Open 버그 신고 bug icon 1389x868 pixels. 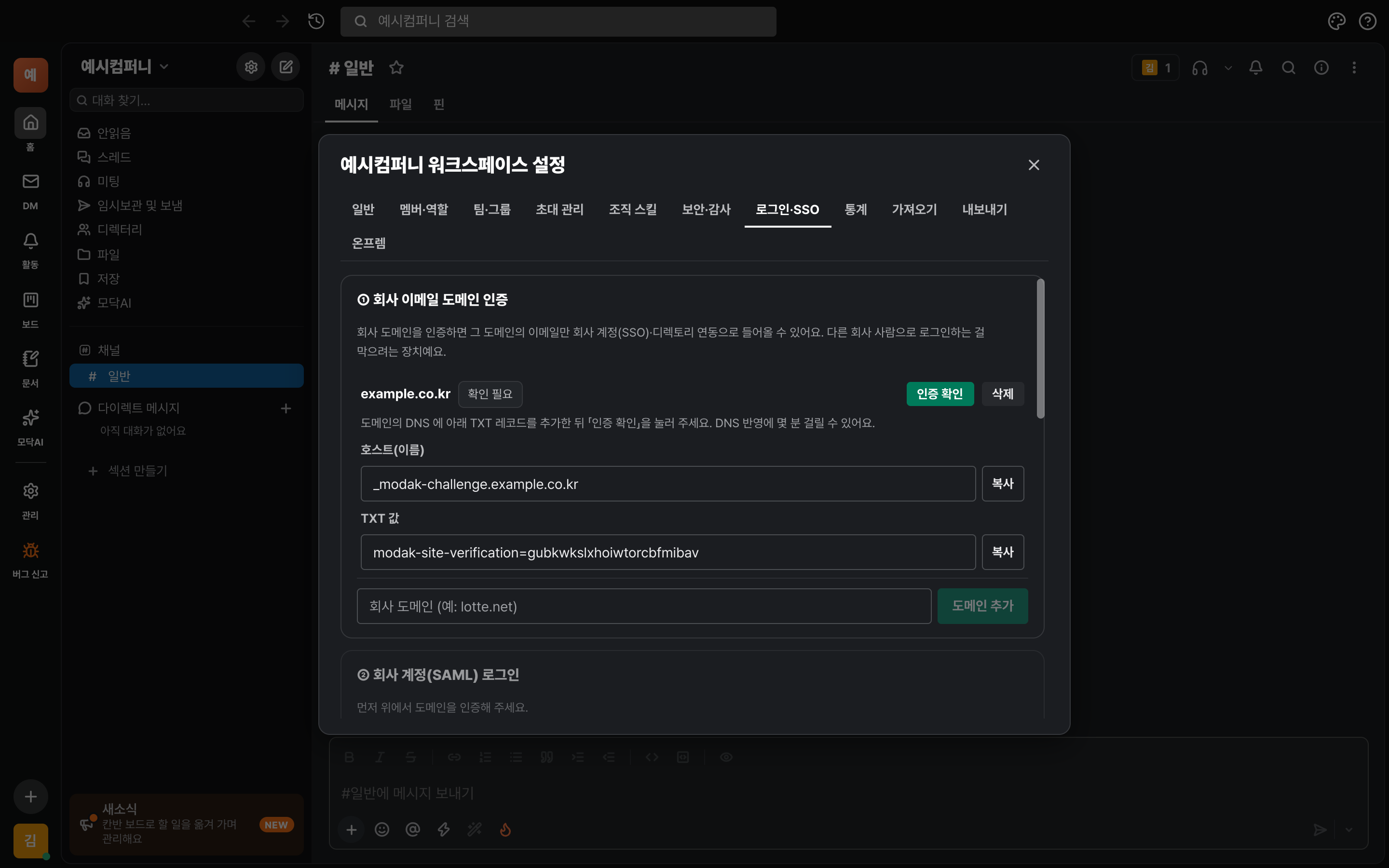[30, 560]
